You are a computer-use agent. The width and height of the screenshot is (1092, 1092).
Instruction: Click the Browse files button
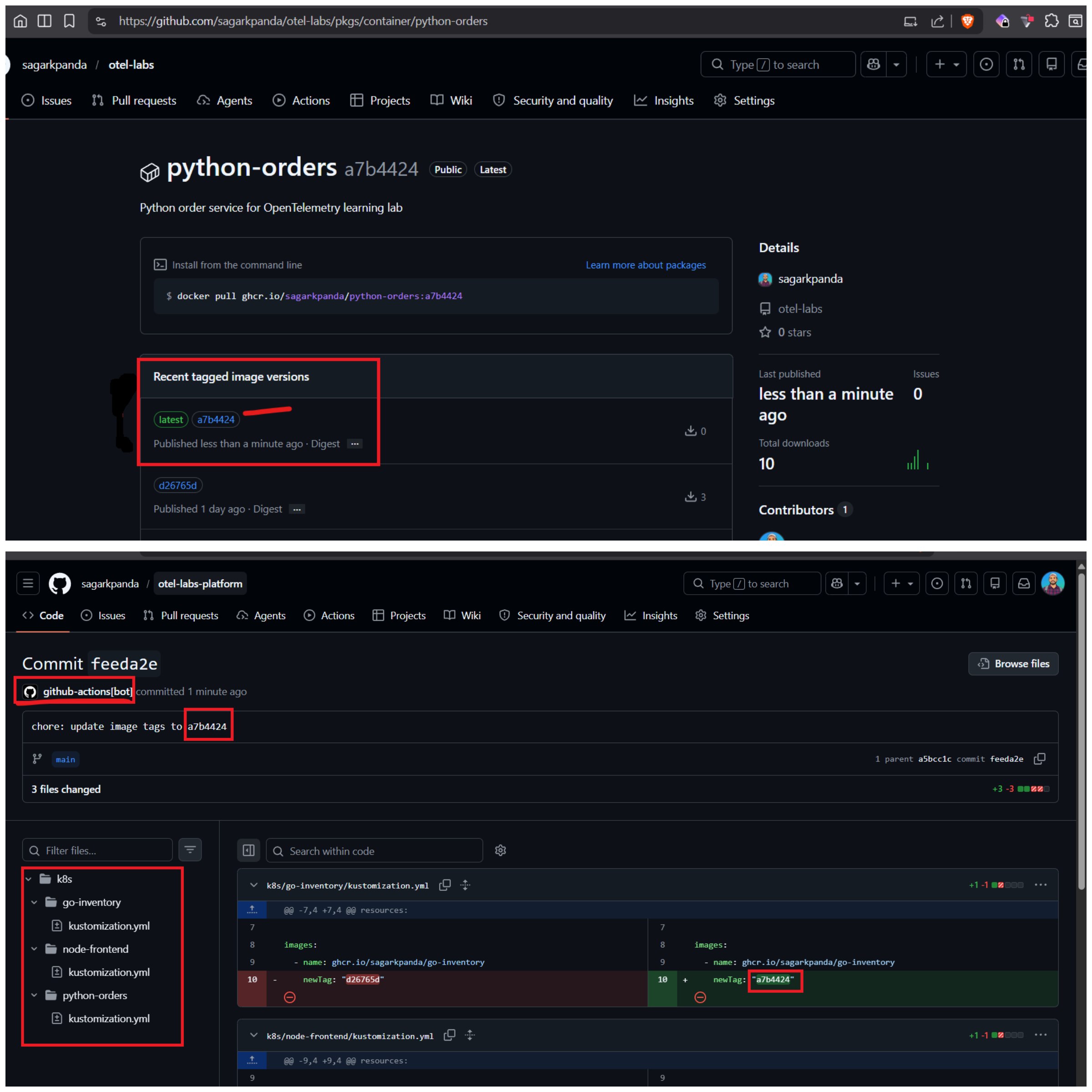pyautogui.click(x=1013, y=663)
